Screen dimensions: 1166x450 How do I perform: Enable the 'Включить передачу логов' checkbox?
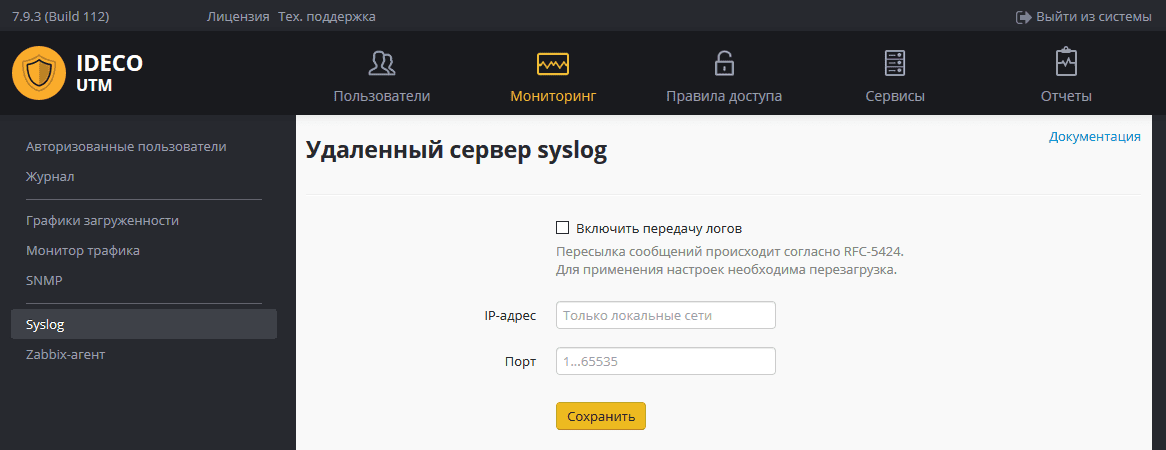tap(562, 228)
